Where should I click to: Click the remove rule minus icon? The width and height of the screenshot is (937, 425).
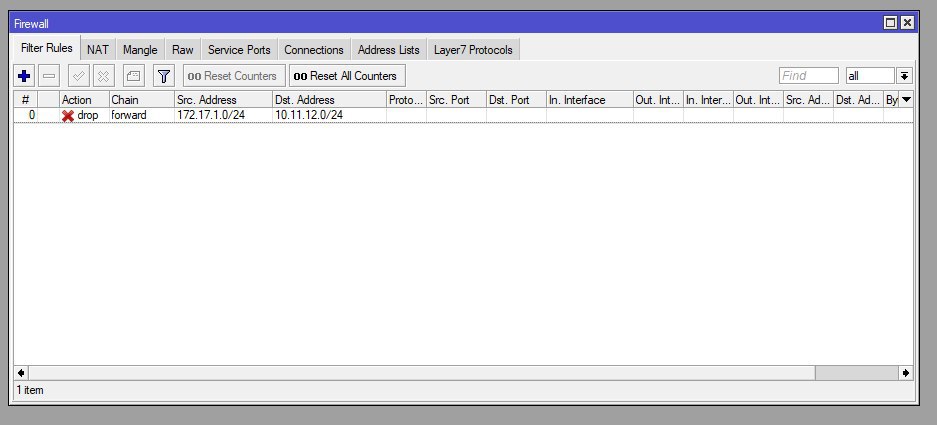pos(49,76)
